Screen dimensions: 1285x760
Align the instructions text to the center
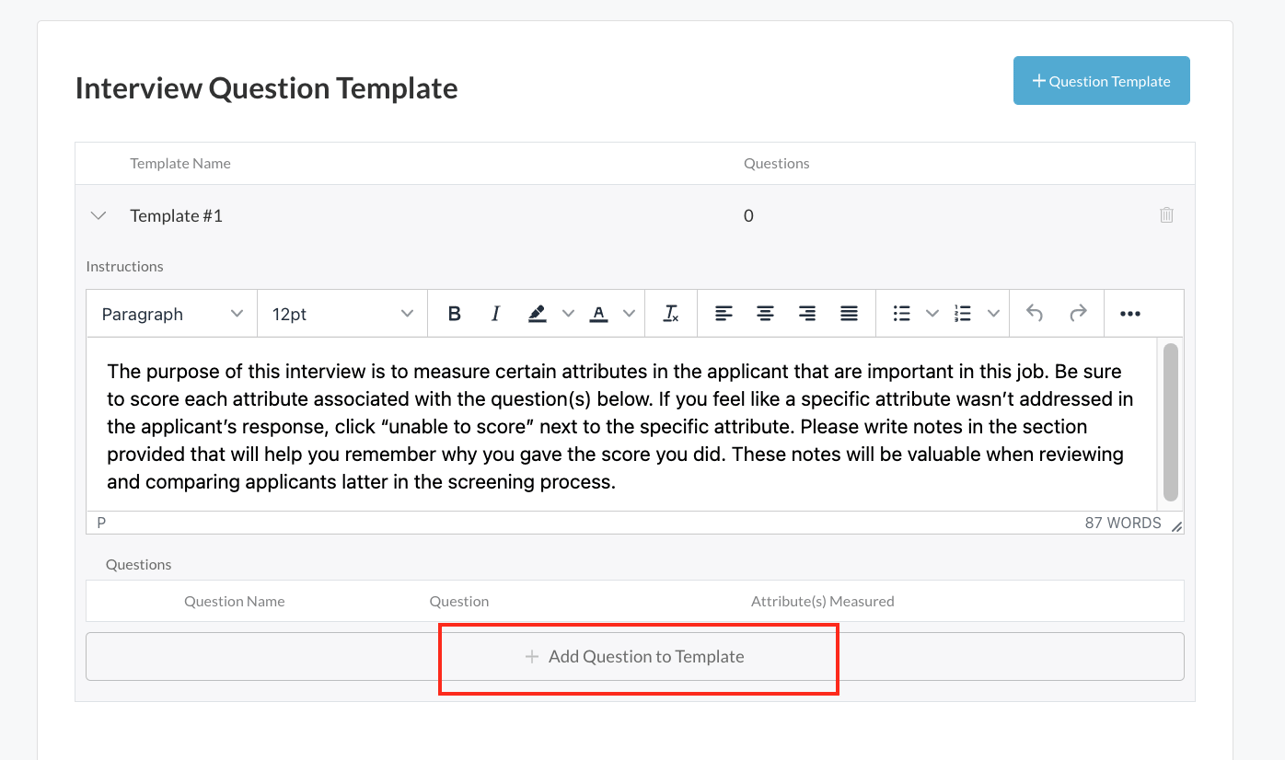coord(765,313)
